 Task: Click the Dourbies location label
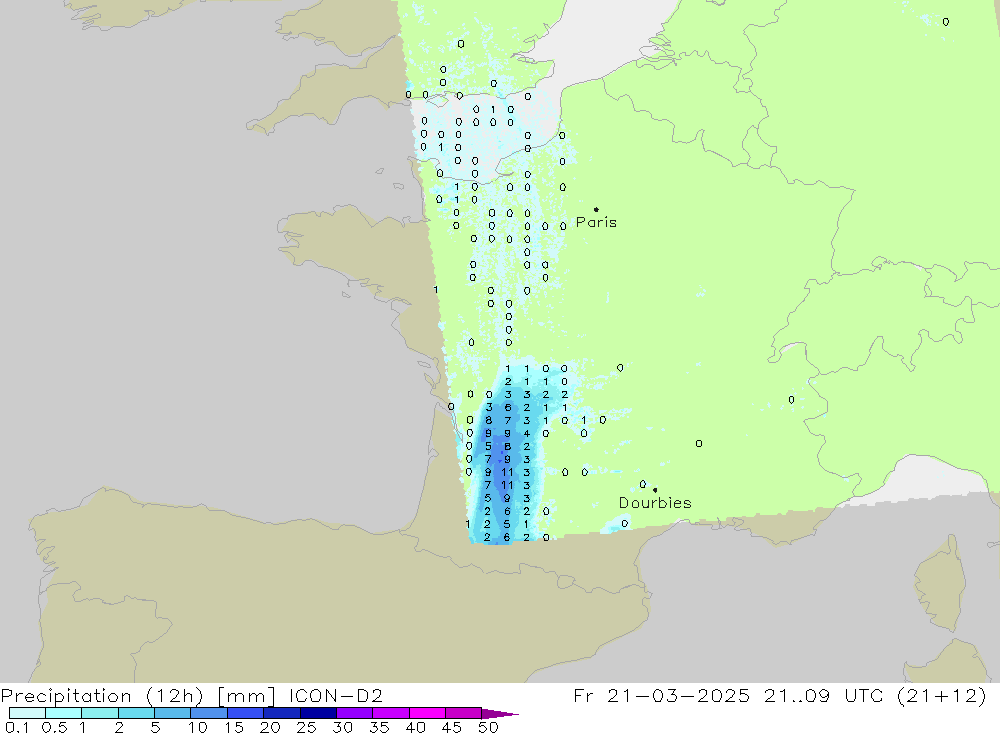pos(655,503)
